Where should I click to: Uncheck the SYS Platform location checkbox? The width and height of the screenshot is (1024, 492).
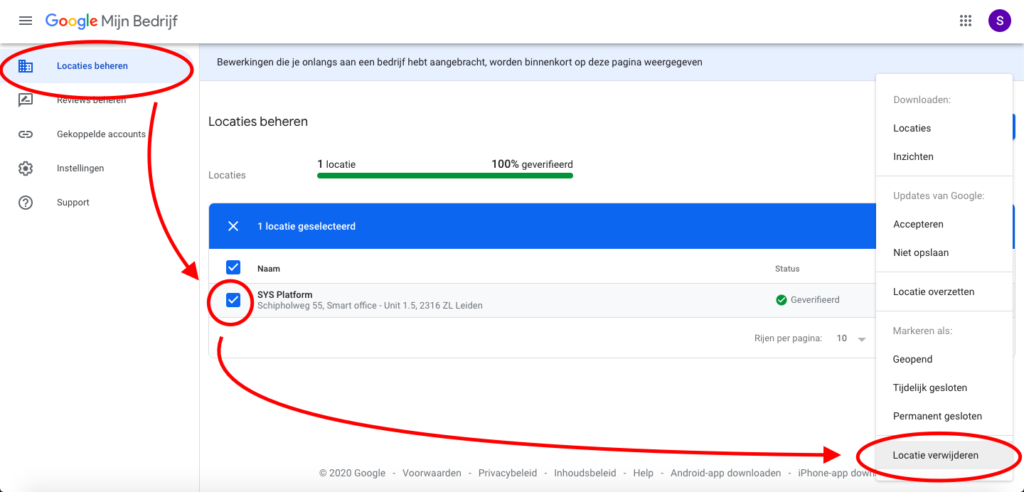233,300
